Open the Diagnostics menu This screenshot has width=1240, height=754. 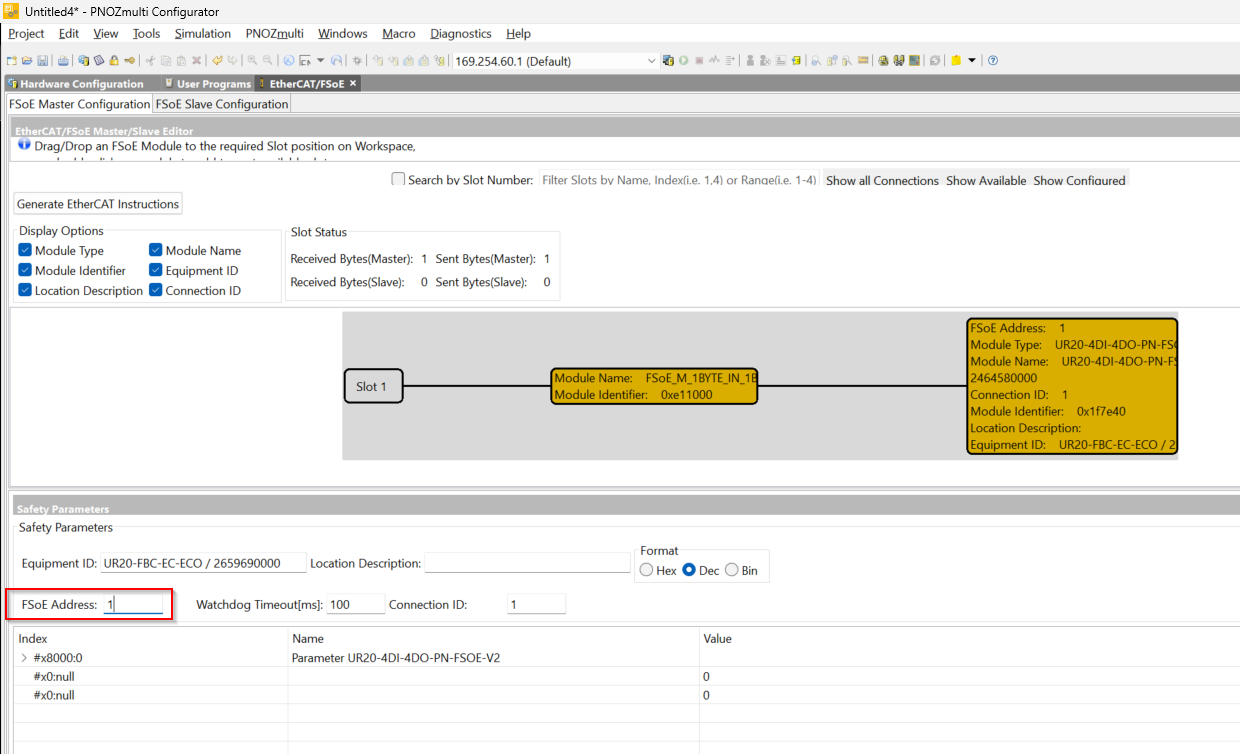pyautogui.click(x=461, y=33)
